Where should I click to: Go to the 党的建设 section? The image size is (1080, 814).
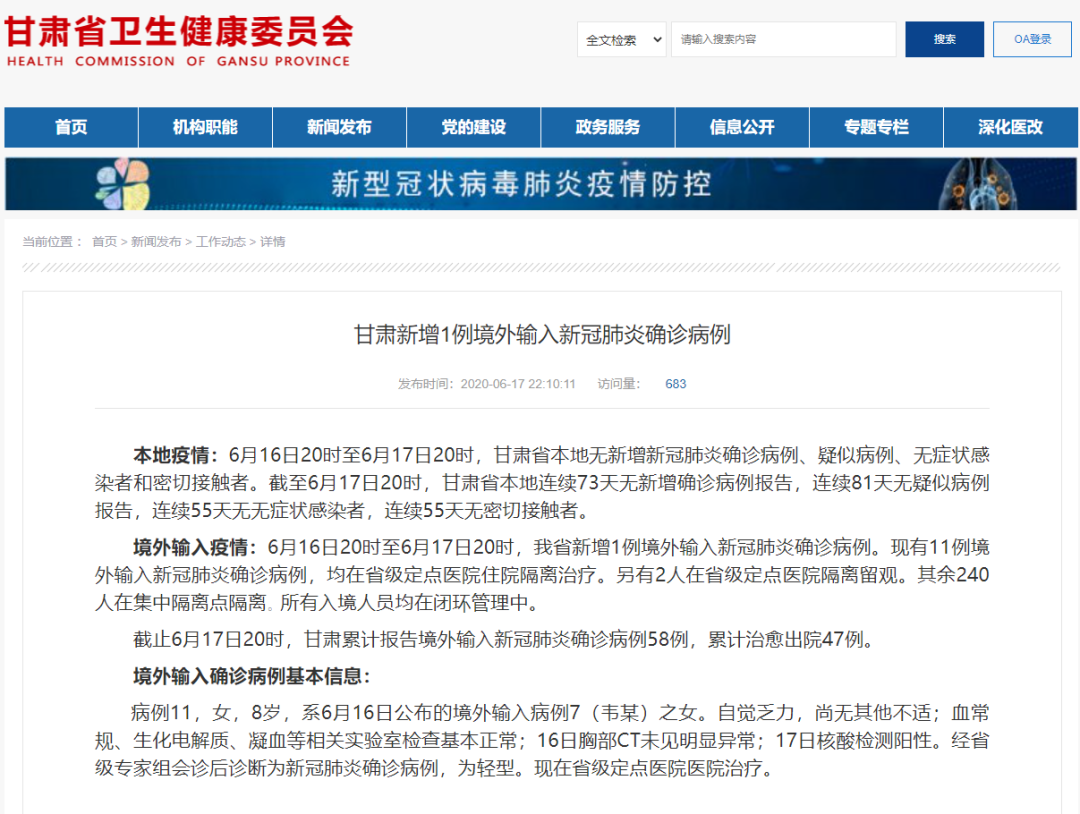coord(473,128)
